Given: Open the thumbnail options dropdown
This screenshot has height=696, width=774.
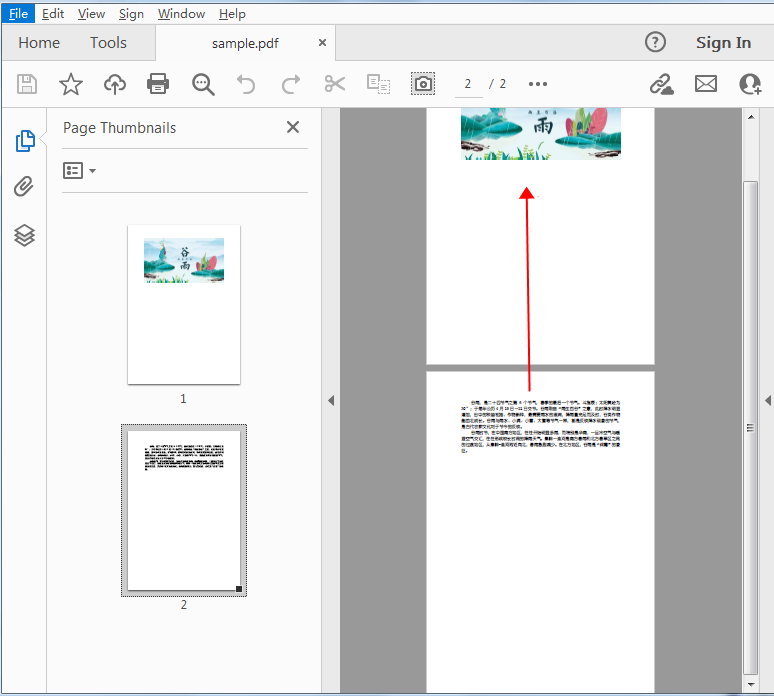Looking at the screenshot, I should coord(79,171).
